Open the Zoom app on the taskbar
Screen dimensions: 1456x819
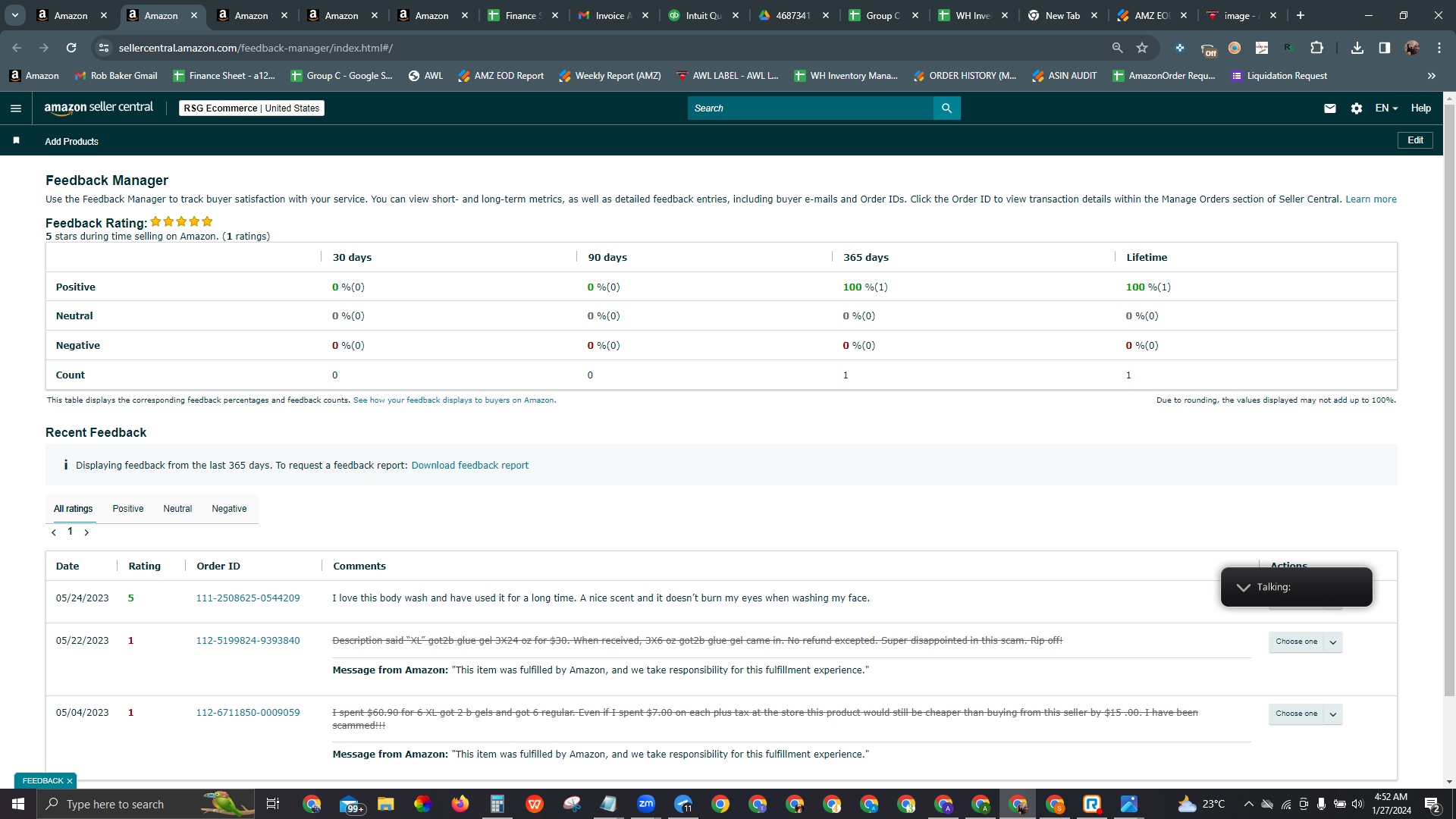pos(646,804)
